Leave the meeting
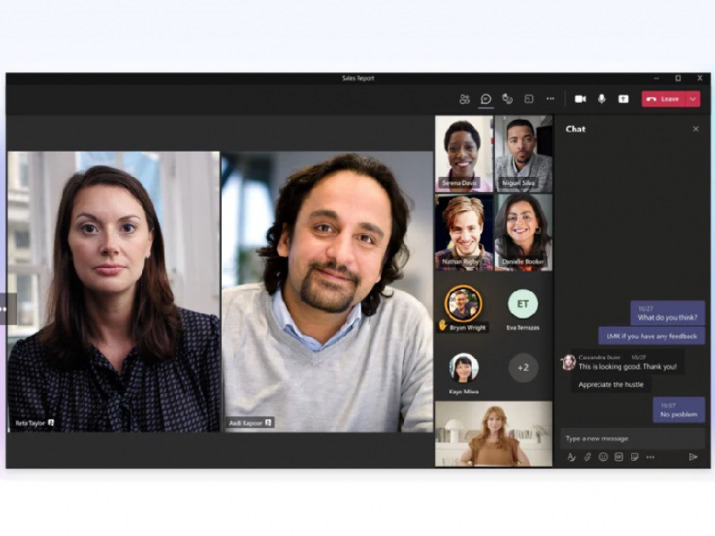Screen dimensions: 715x536 [663, 99]
